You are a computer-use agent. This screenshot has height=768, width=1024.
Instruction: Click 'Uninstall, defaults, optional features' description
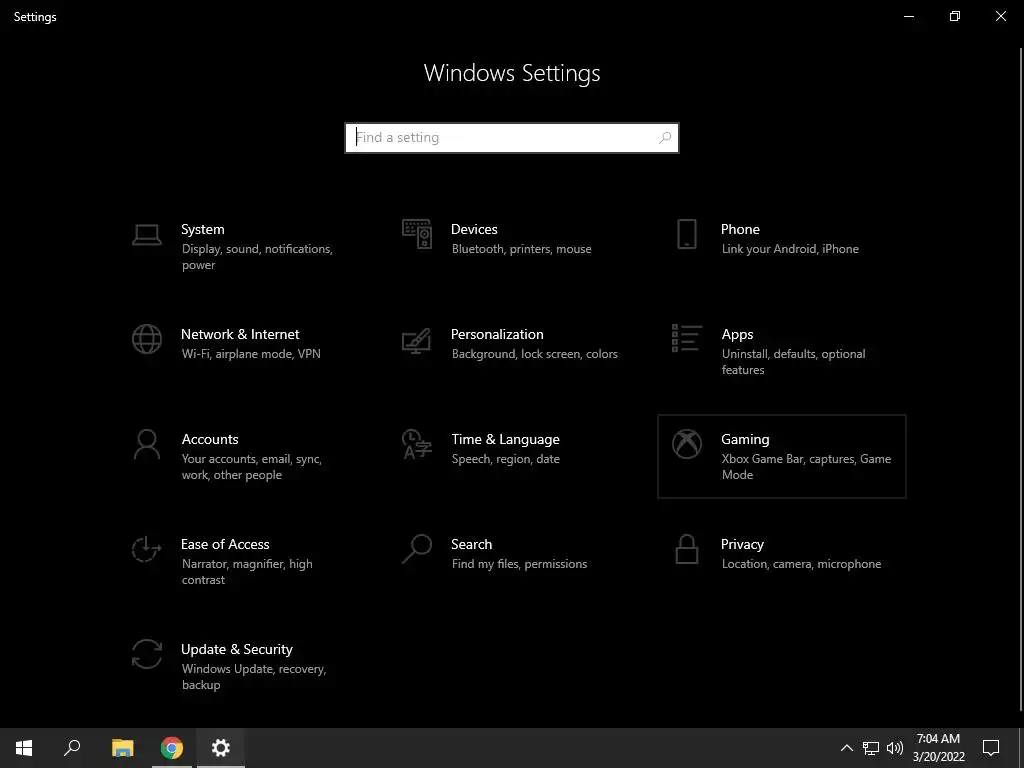click(x=793, y=362)
